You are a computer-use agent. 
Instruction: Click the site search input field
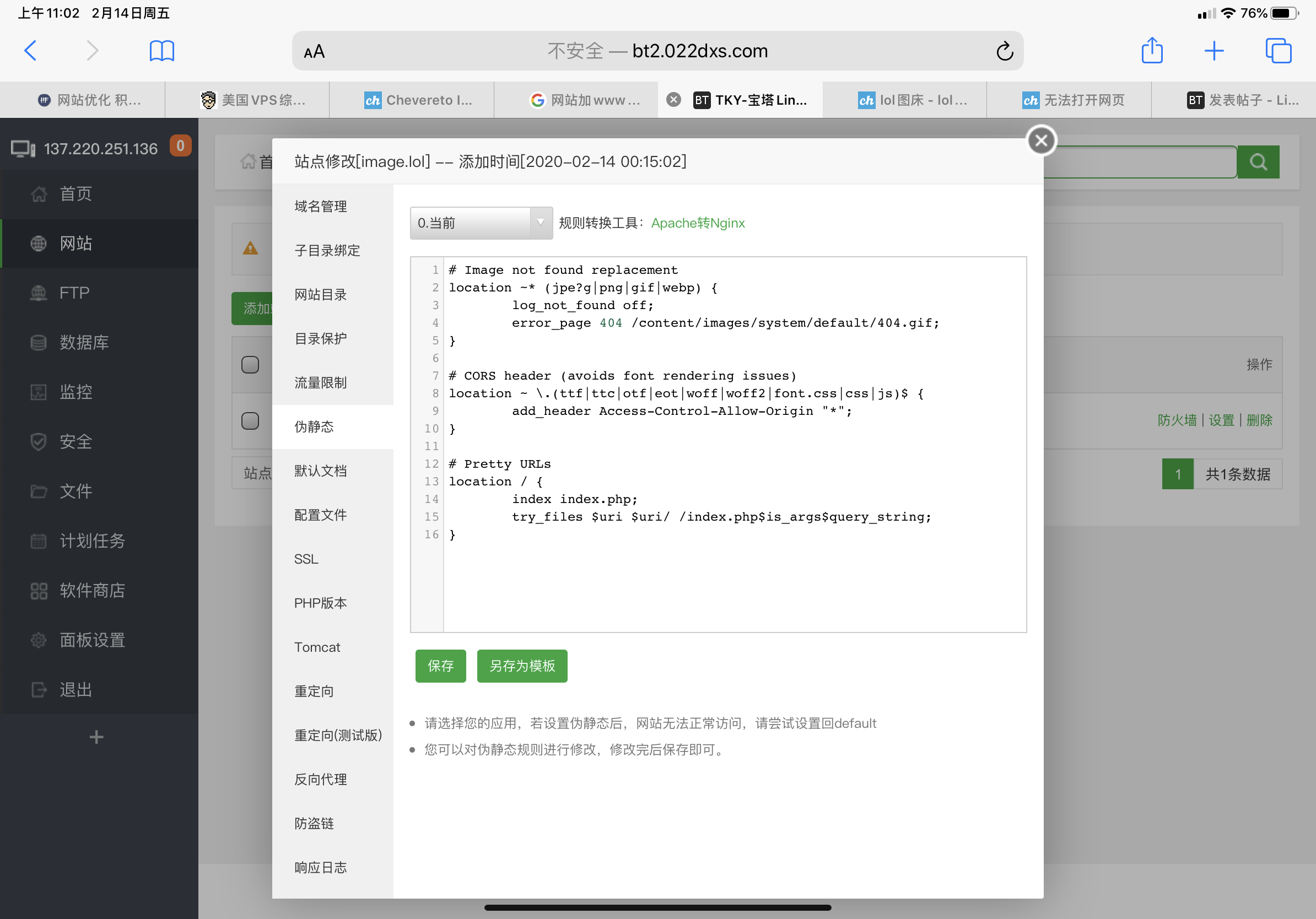coord(1140,161)
